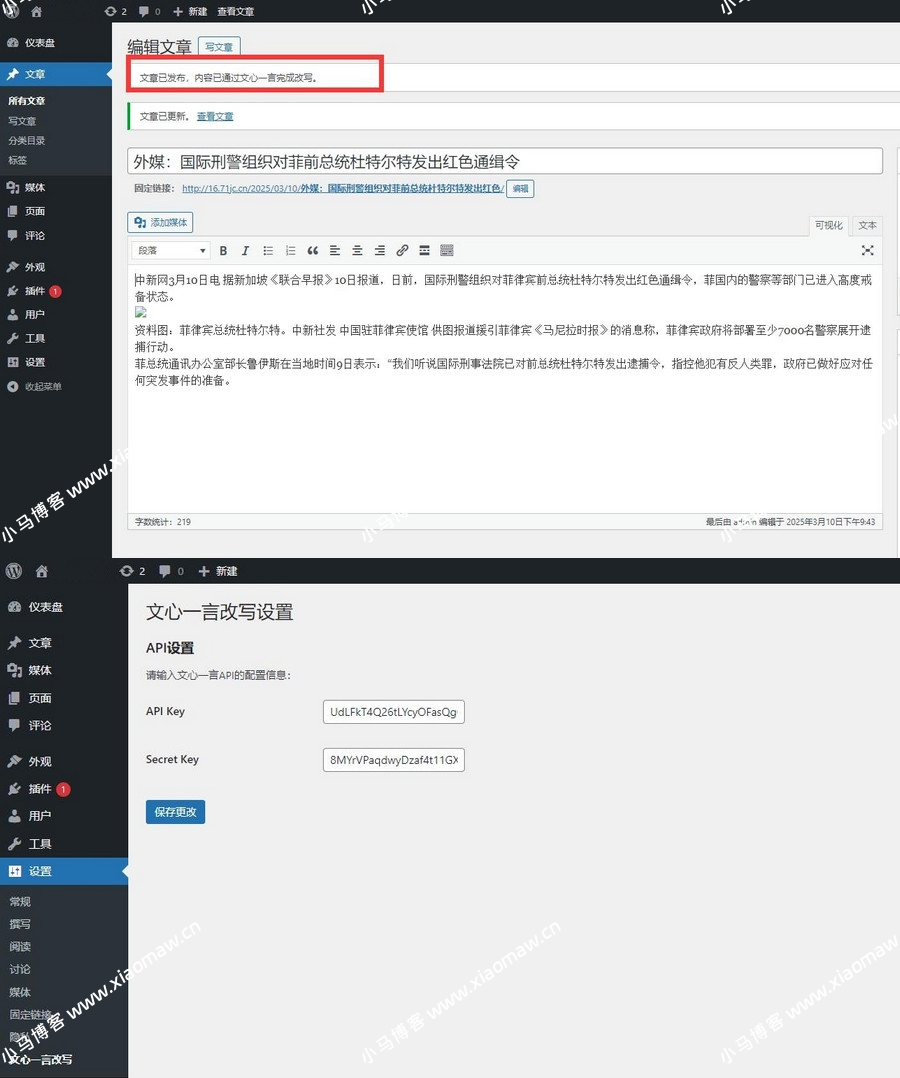Toggle the extra toolbar row in editor

pos(447,251)
